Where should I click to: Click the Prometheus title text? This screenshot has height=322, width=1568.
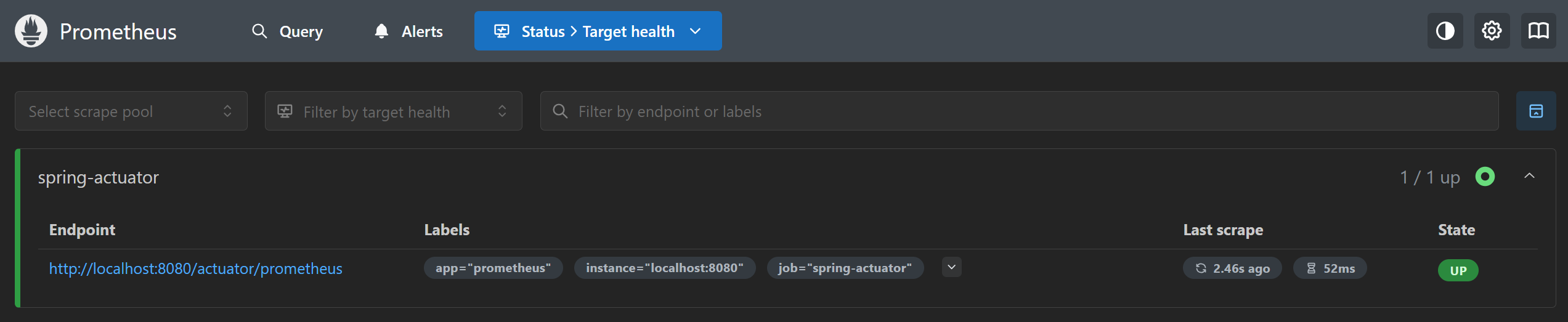tap(118, 31)
